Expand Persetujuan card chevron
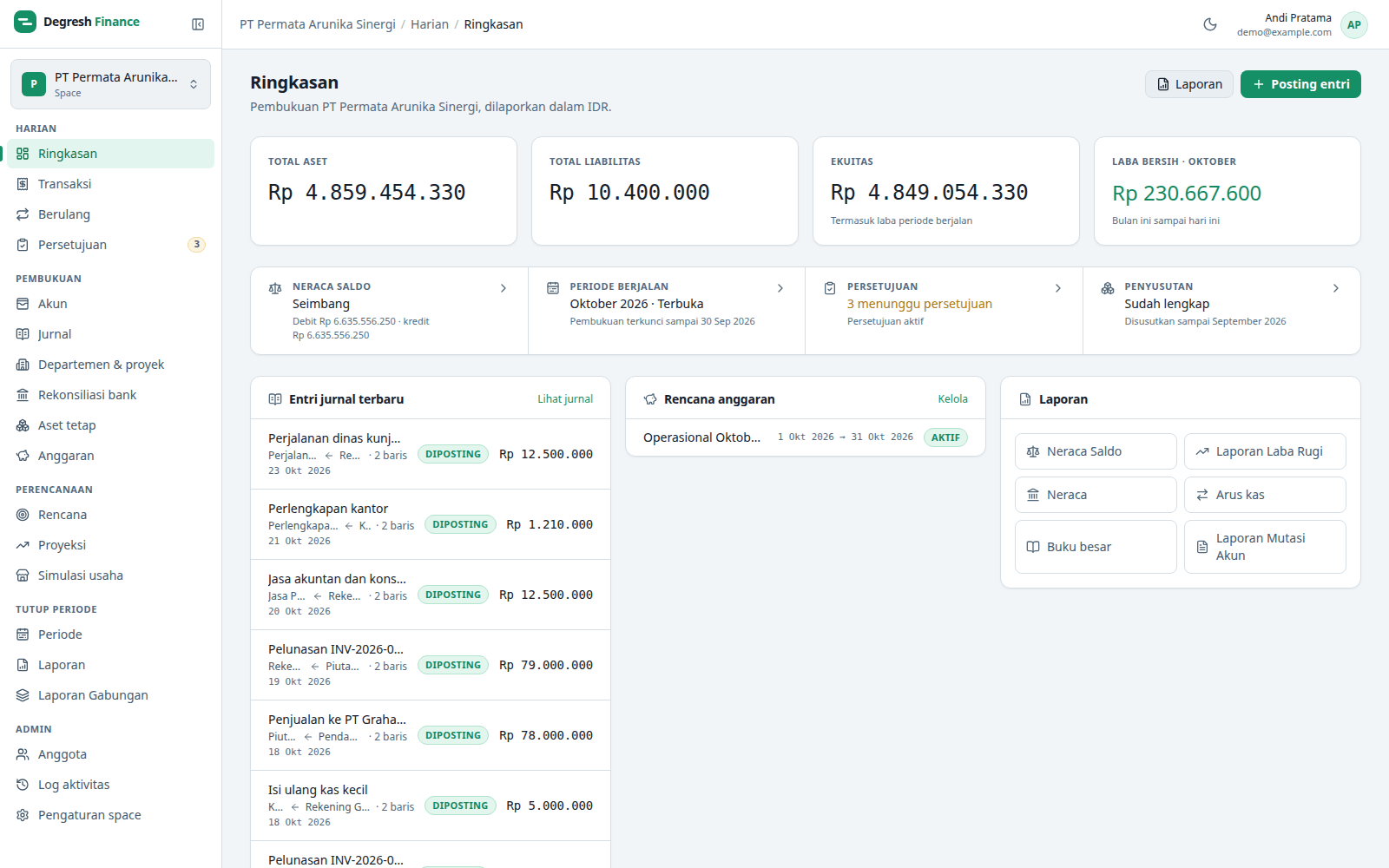 [x=1058, y=288]
